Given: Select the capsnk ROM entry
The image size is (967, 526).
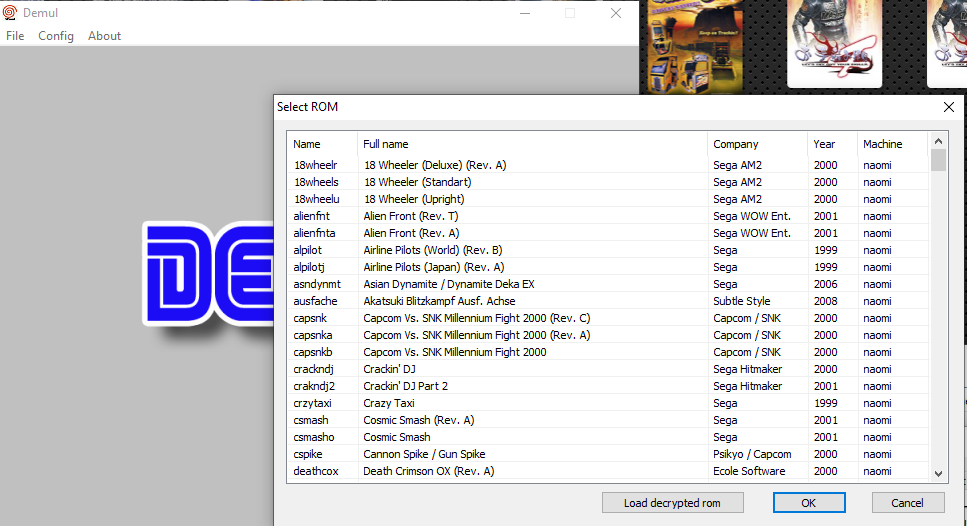Looking at the screenshot, I should (x=608, y=318).
